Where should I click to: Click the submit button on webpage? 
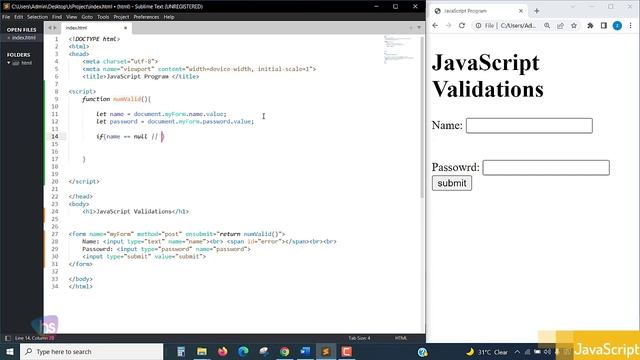(x=451, y=183)
